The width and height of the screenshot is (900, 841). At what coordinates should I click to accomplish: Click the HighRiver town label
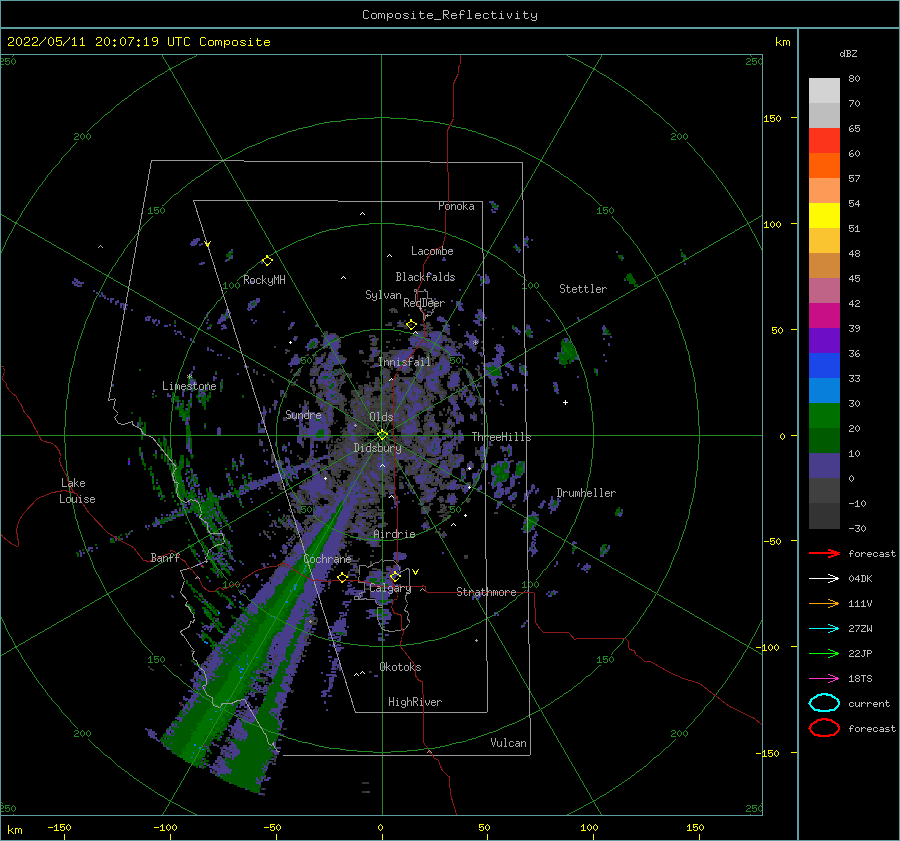415,702
